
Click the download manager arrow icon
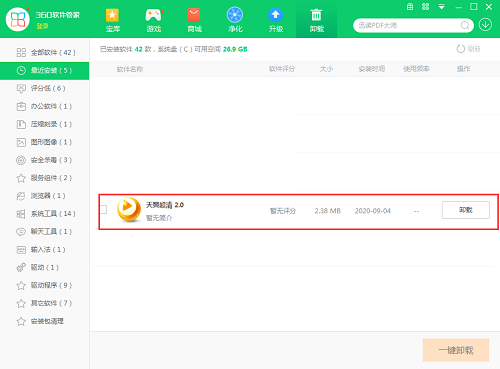pos(485,25)
